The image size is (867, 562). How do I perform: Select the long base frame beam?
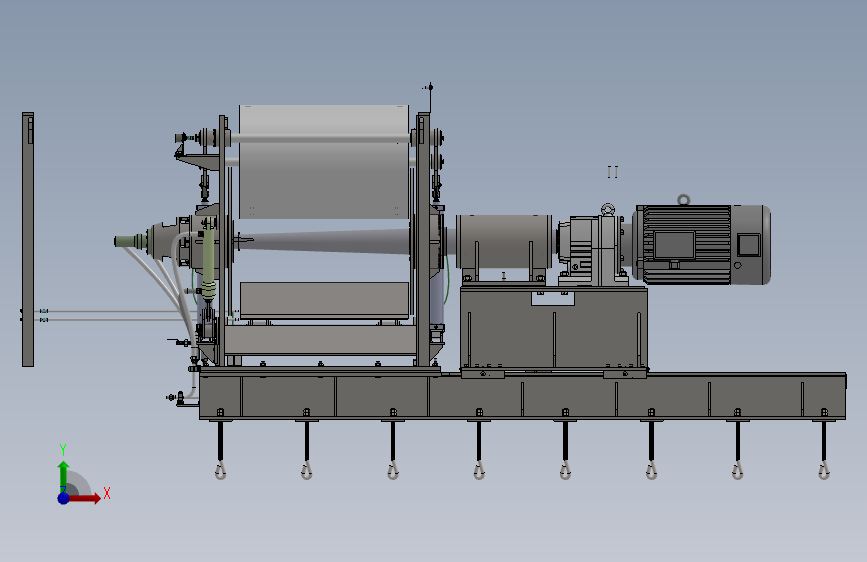pos(523,396)
